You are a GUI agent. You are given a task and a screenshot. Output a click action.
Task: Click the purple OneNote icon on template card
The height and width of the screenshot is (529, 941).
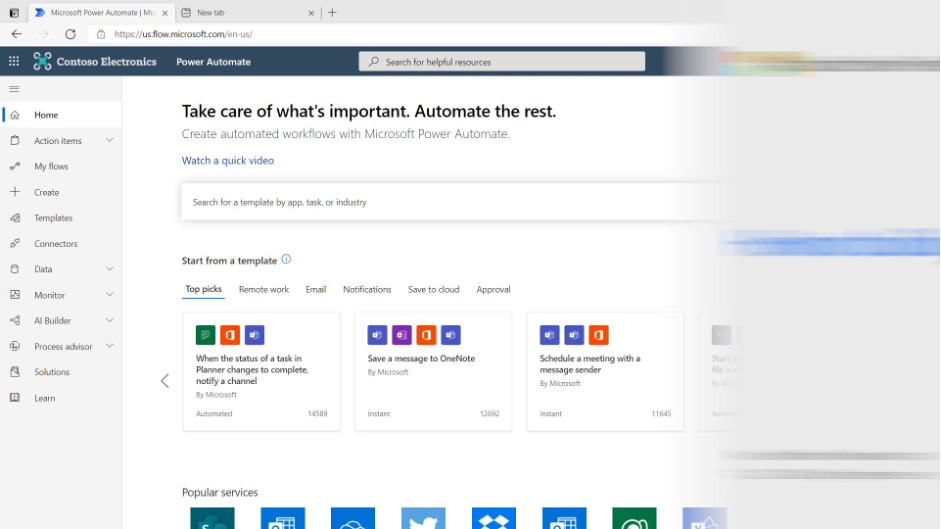click(x=401, y=335)
